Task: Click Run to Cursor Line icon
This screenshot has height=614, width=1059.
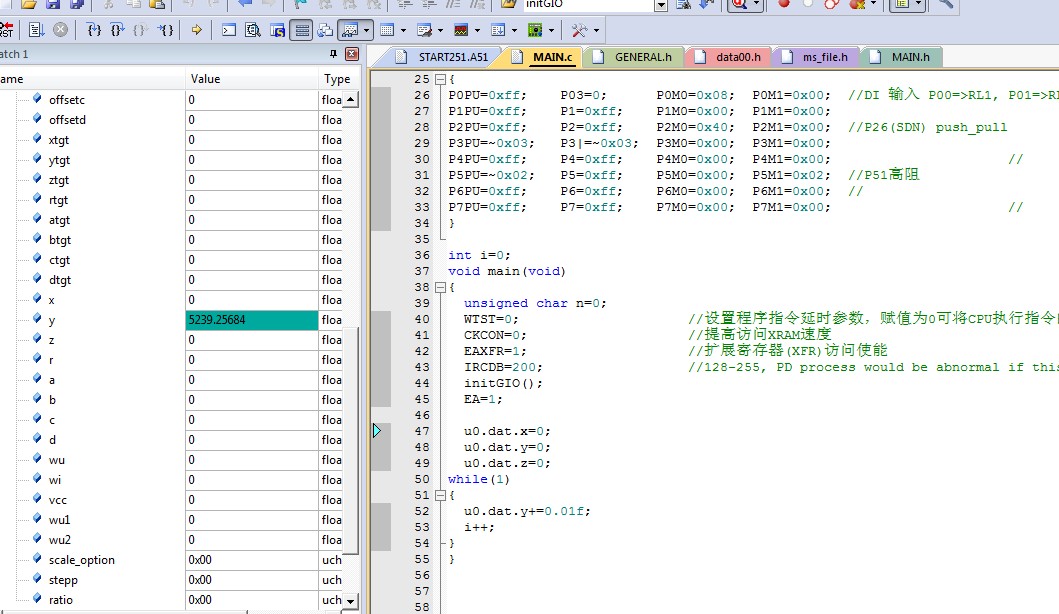Action: [x=165, y=30]
